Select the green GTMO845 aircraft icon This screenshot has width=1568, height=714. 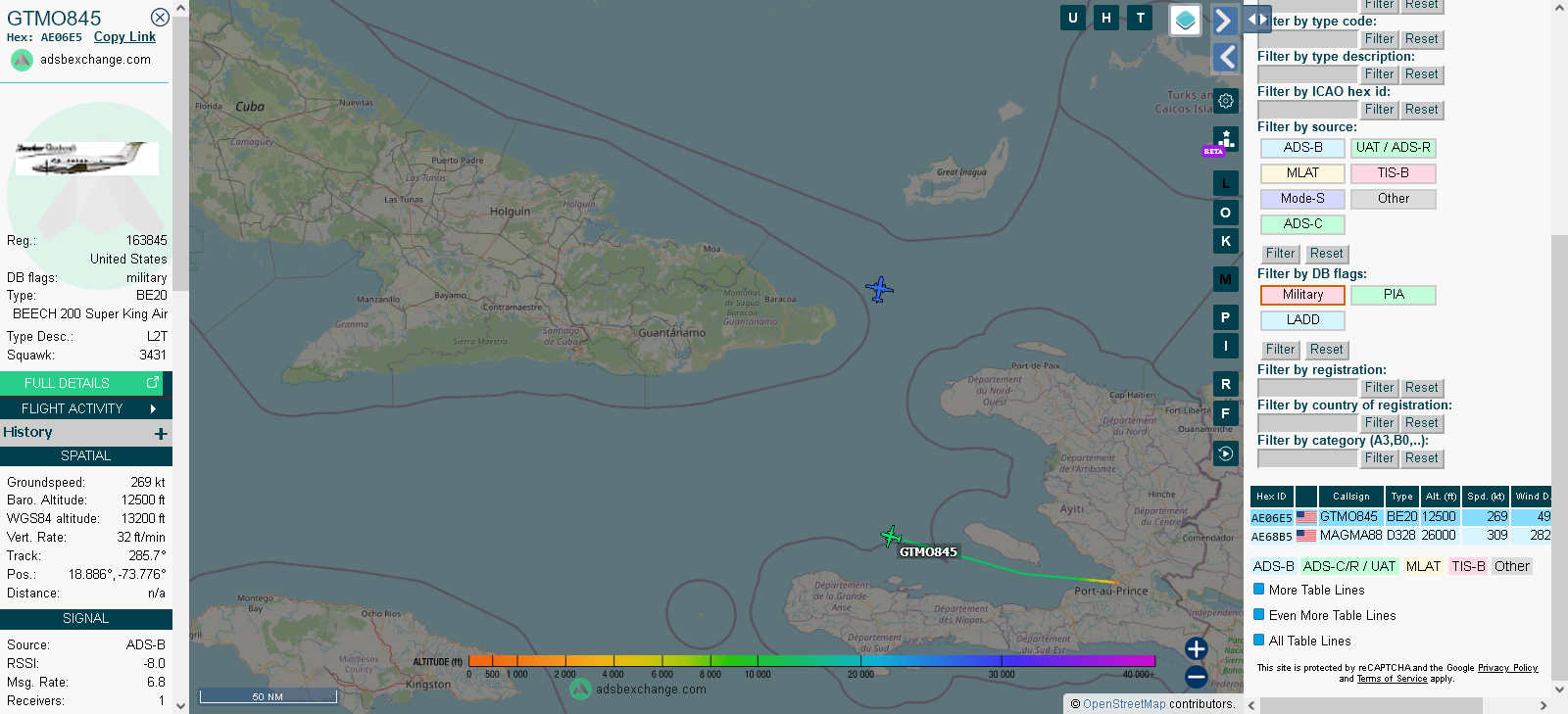tap(891, 536)
